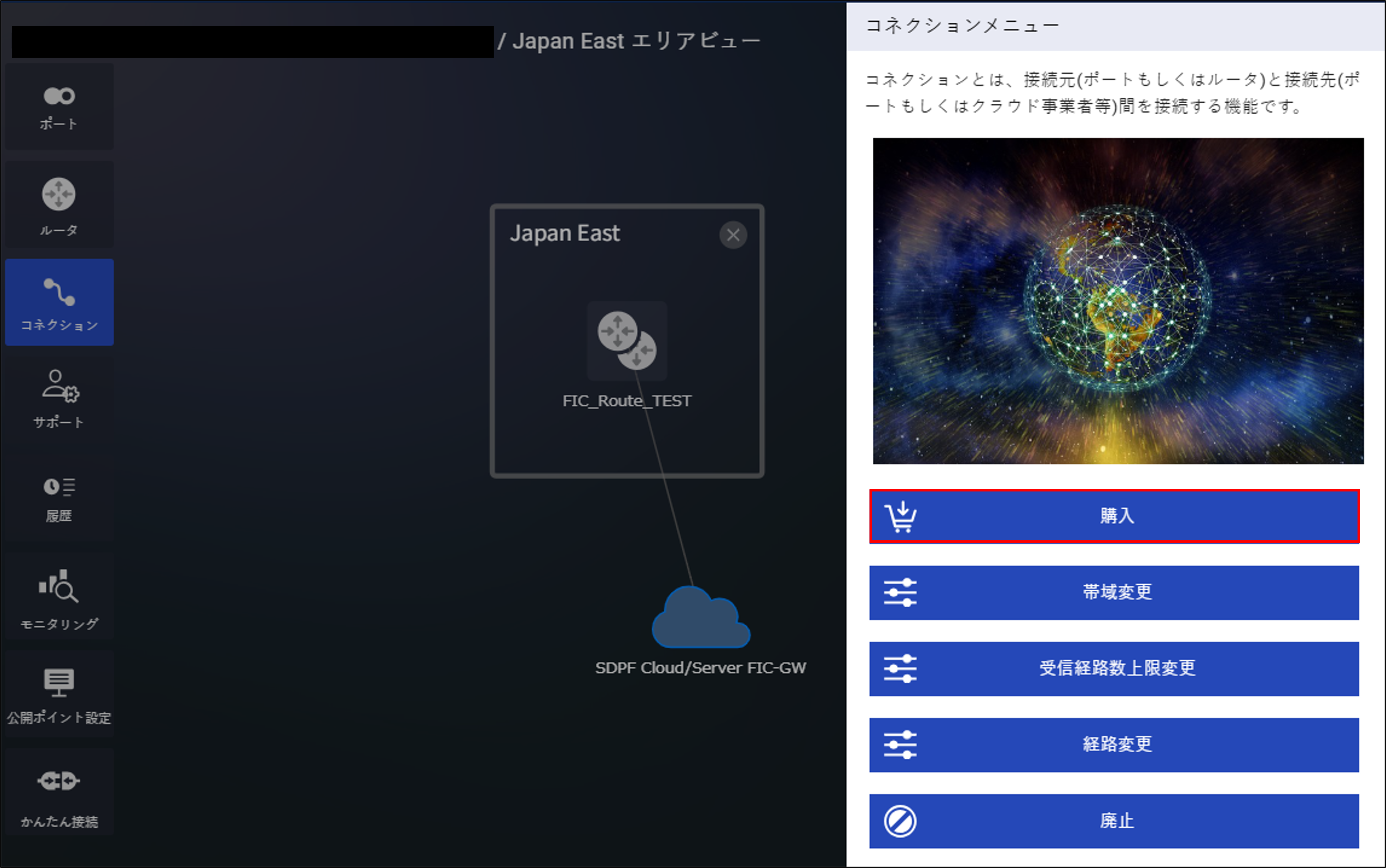This screenshot has width=1386, height=868.
Task: Click the 廃止 button
Action: tap(1115, 822)
